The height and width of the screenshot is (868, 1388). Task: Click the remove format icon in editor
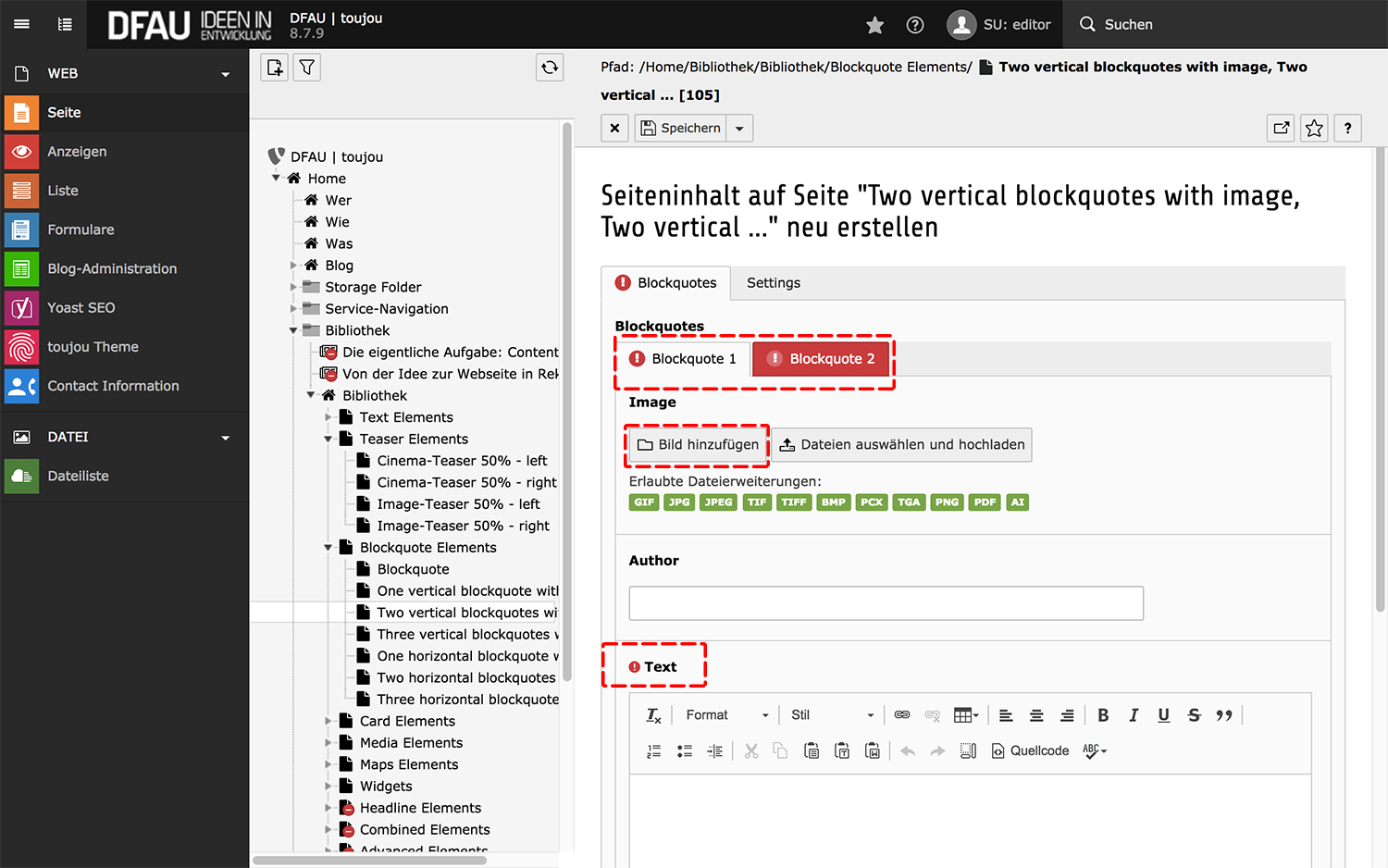pyautogui.click(x=653, y=715)
